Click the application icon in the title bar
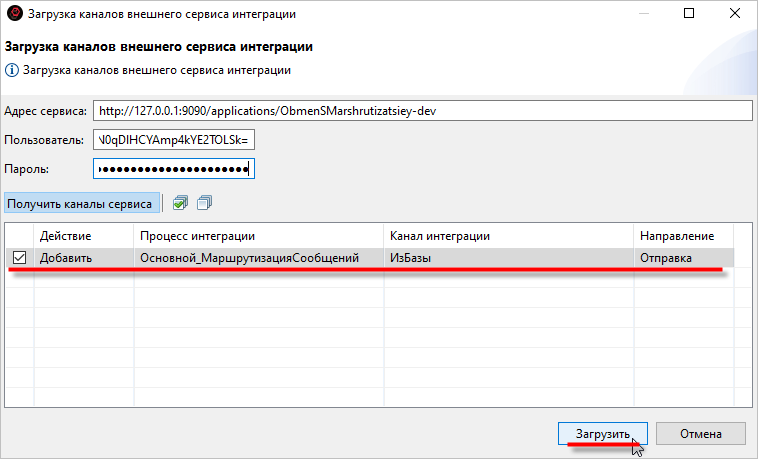The image size is (758, 459). coord(14,15)
